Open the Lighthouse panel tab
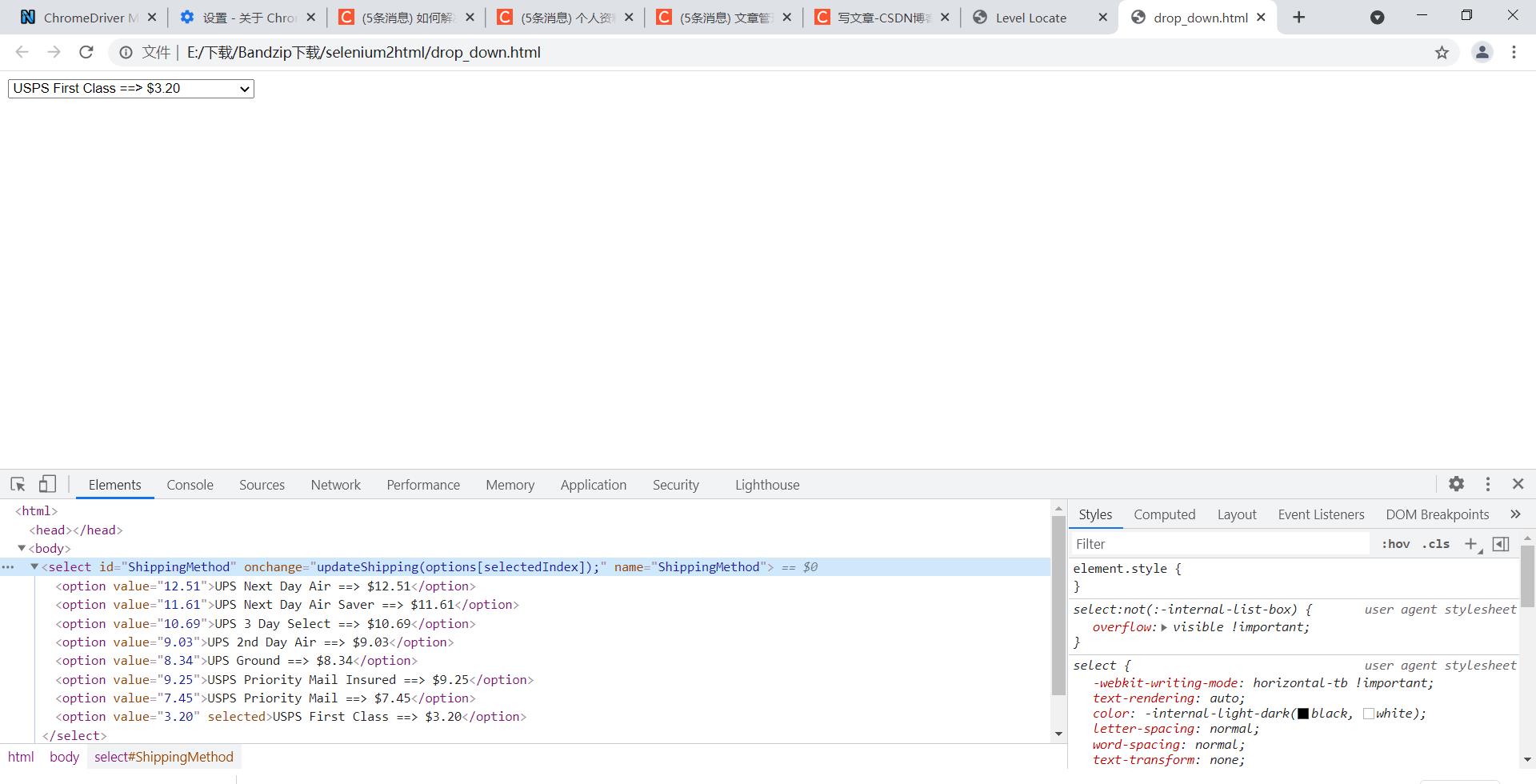 pyautogui.click(x=767, y=485)
